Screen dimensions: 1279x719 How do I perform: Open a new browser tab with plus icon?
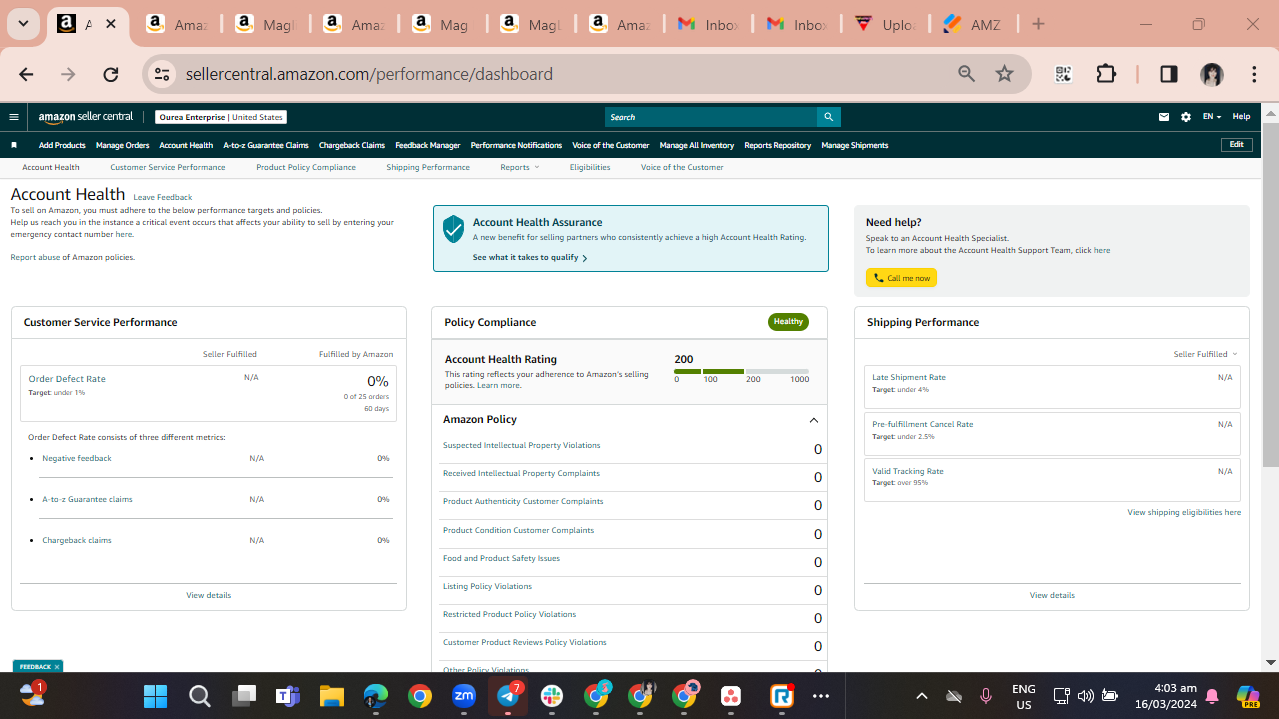1038,24
